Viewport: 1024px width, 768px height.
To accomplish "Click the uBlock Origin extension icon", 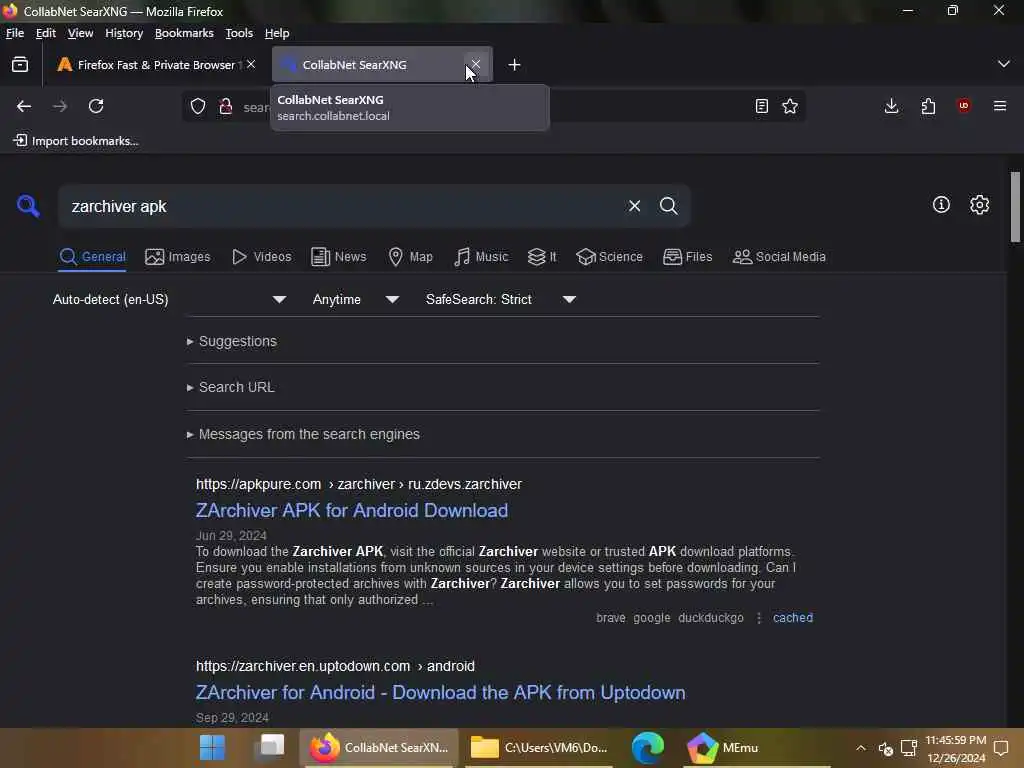I will coord(964,106).
